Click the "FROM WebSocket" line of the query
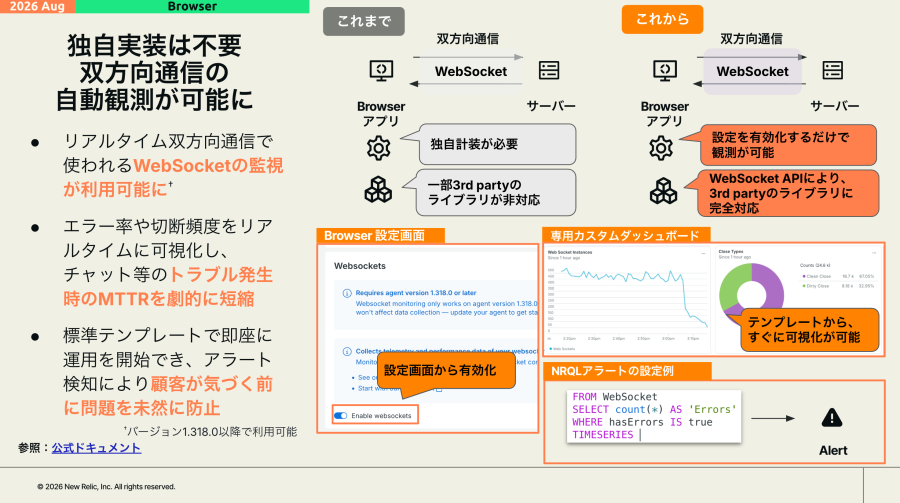The image size is (900, 503). (x=615, y=396)
